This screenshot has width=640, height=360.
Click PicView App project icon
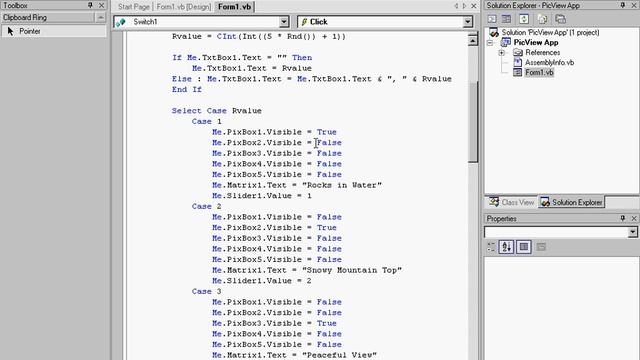pyautogui.click(x=506, y=42)
